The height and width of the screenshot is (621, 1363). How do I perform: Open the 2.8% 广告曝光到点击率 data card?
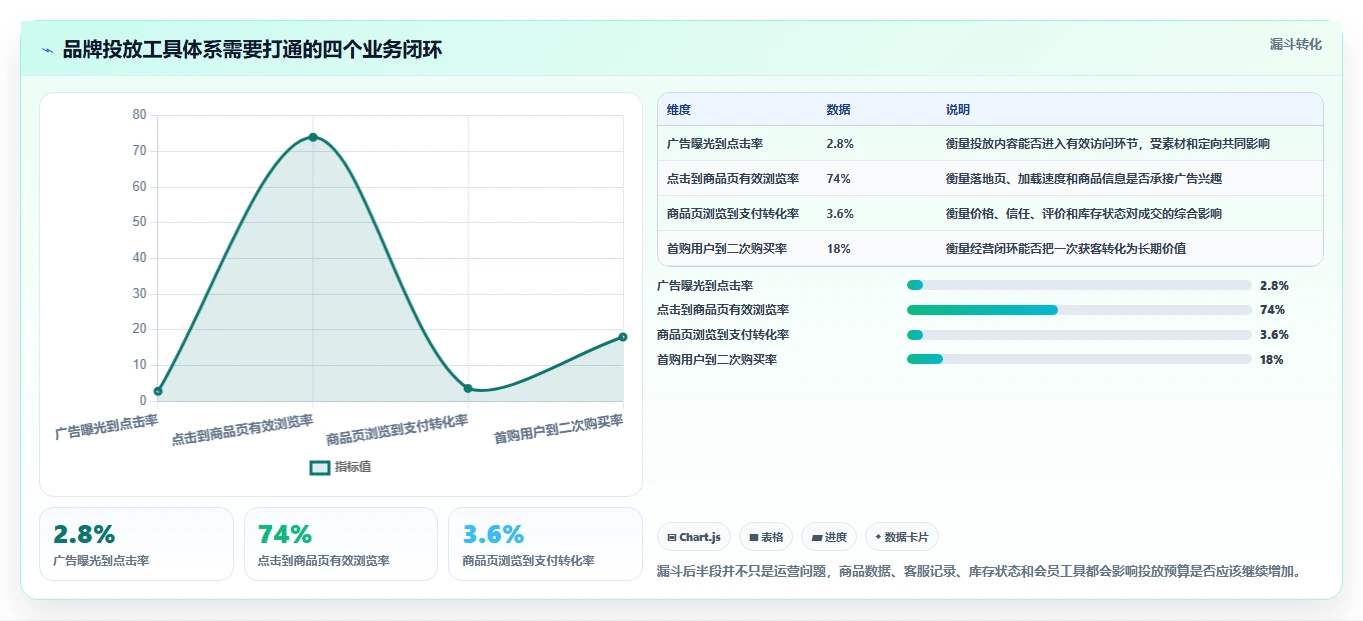[136, 544]
